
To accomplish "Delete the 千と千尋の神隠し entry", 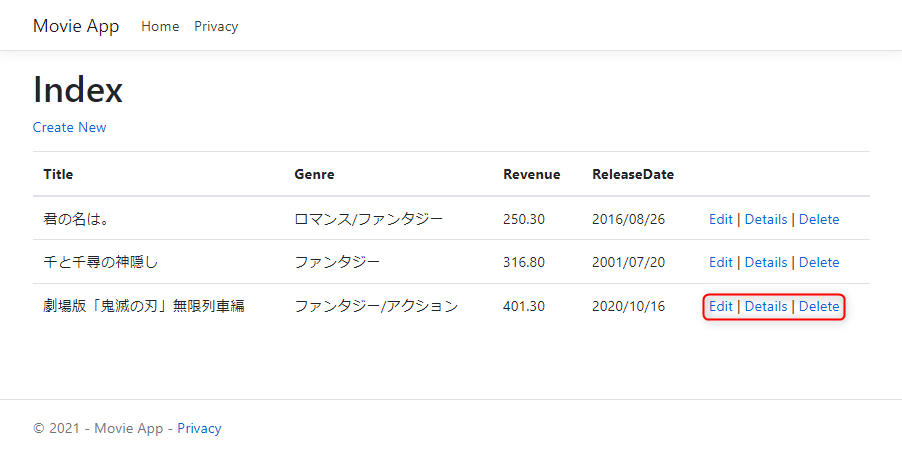I will [x=819, y=262].
